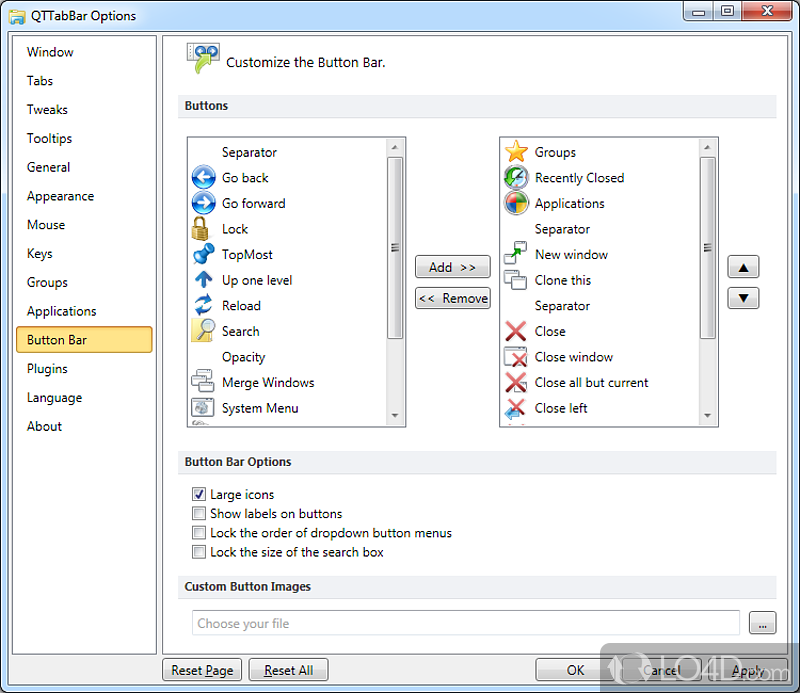Click the Choose your file input field
This screenshot has height=693, width=800.
[x=465, y=623]
